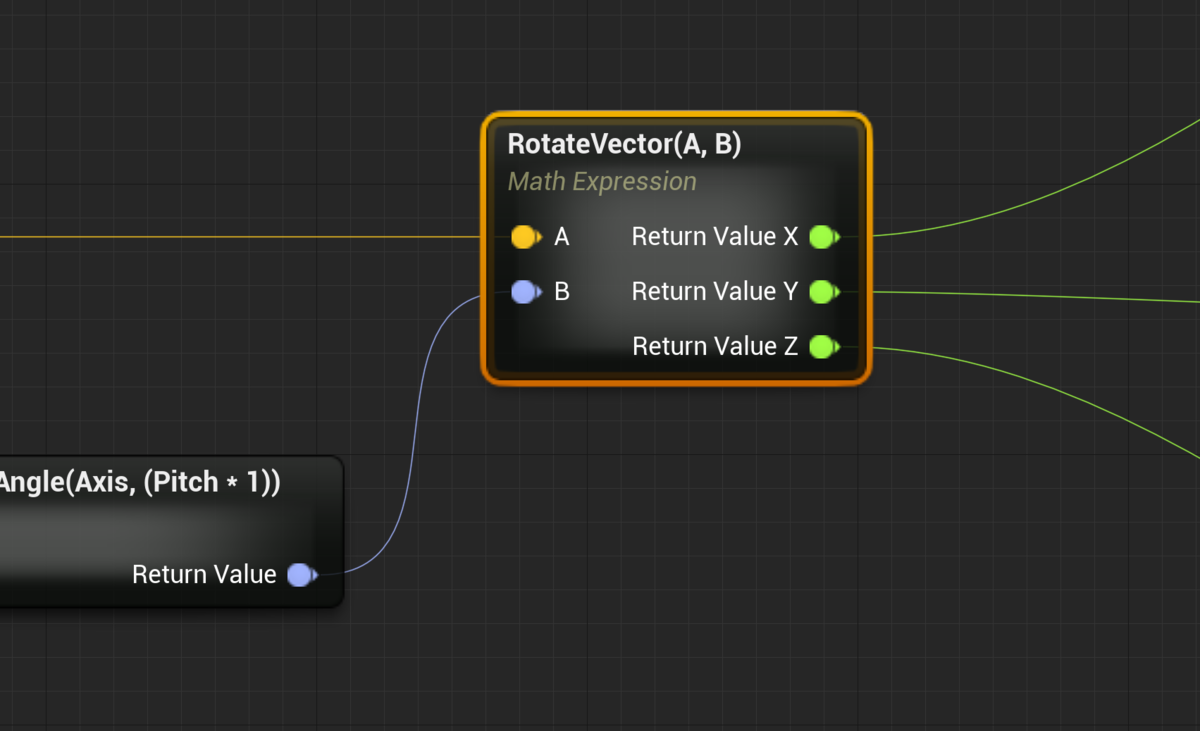
Task: Click the Return Value Z label
Action: click(715, 347)
